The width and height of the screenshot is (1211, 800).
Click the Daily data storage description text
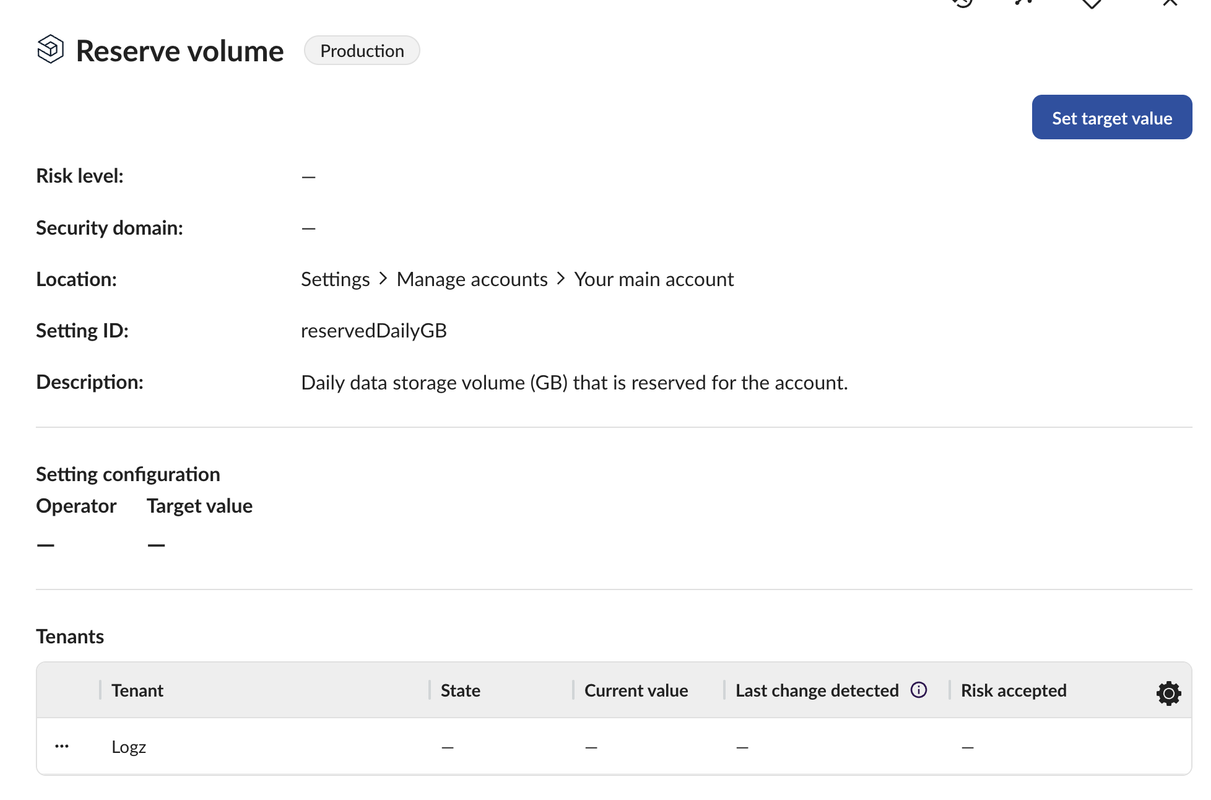coord(574,382)
